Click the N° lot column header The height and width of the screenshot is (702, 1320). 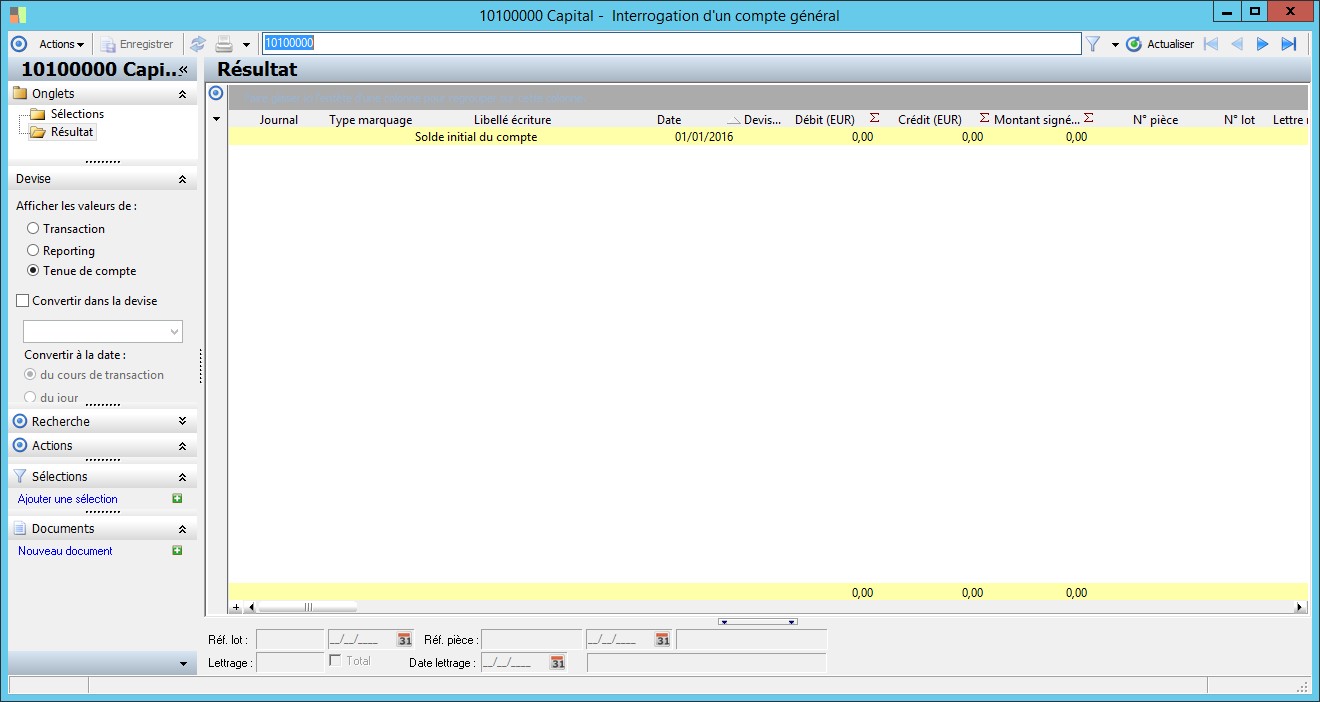pos(1239,120)
